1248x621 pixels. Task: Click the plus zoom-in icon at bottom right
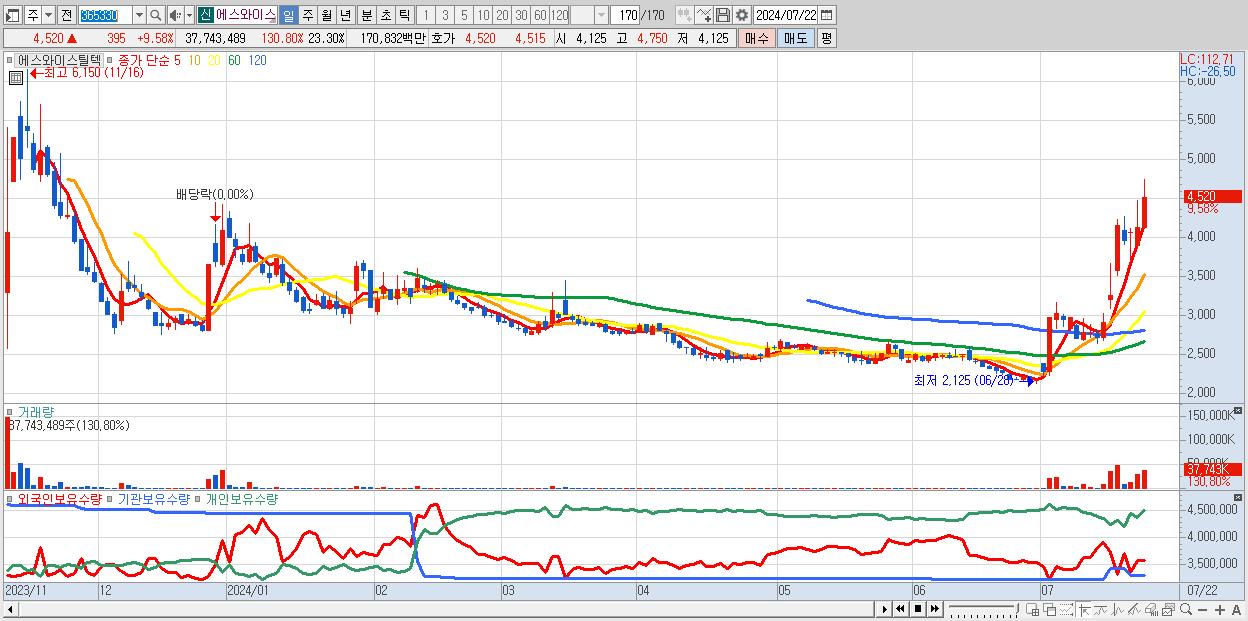1220,608
